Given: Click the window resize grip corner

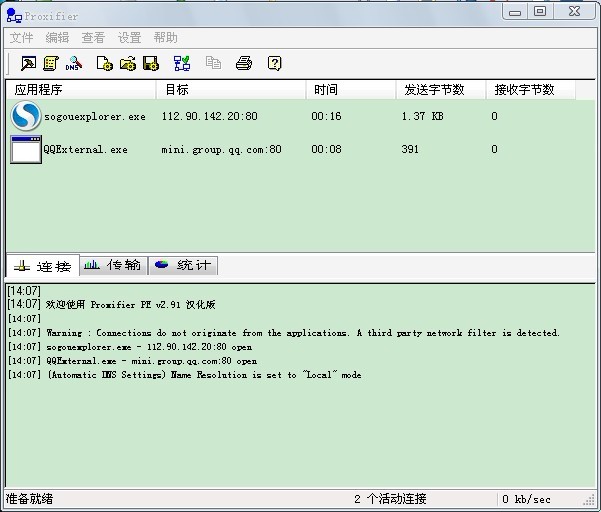Looking at the screenshot, I should [588, 500].
